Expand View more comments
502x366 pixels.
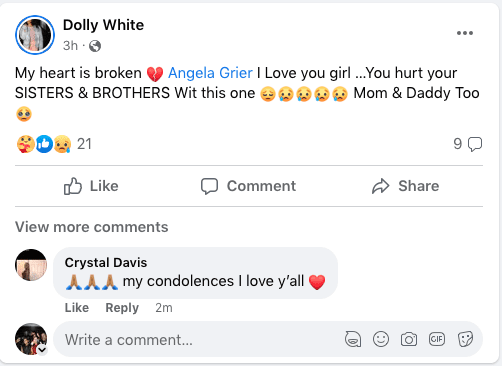coord(92,227)
